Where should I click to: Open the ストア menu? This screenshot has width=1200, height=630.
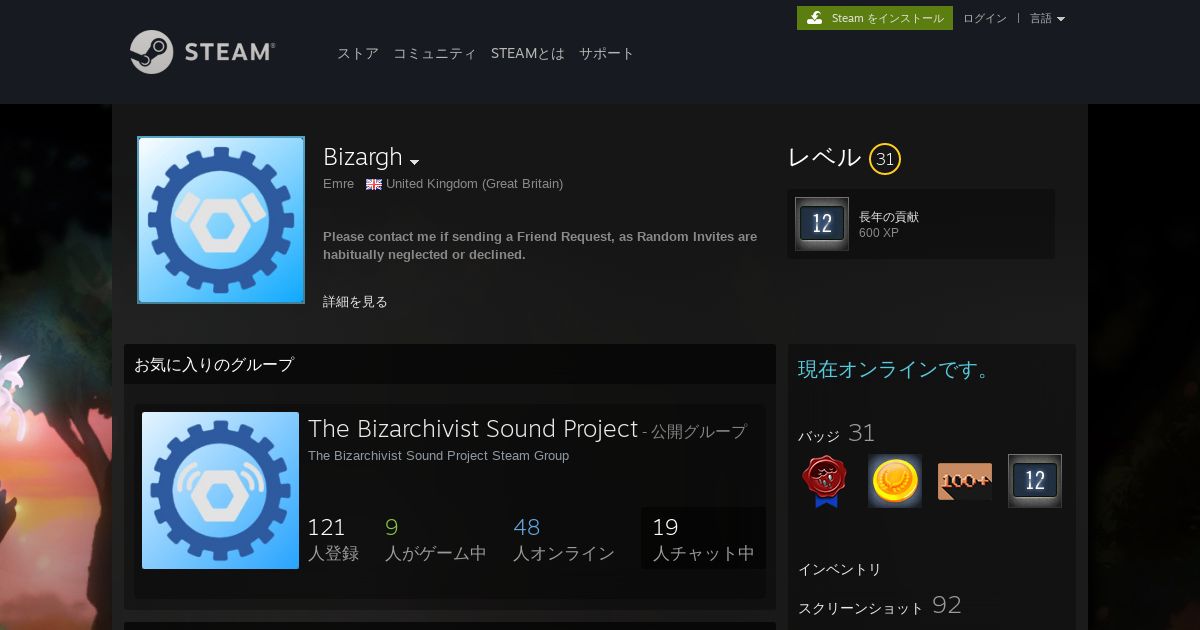[x=358, y=54]
